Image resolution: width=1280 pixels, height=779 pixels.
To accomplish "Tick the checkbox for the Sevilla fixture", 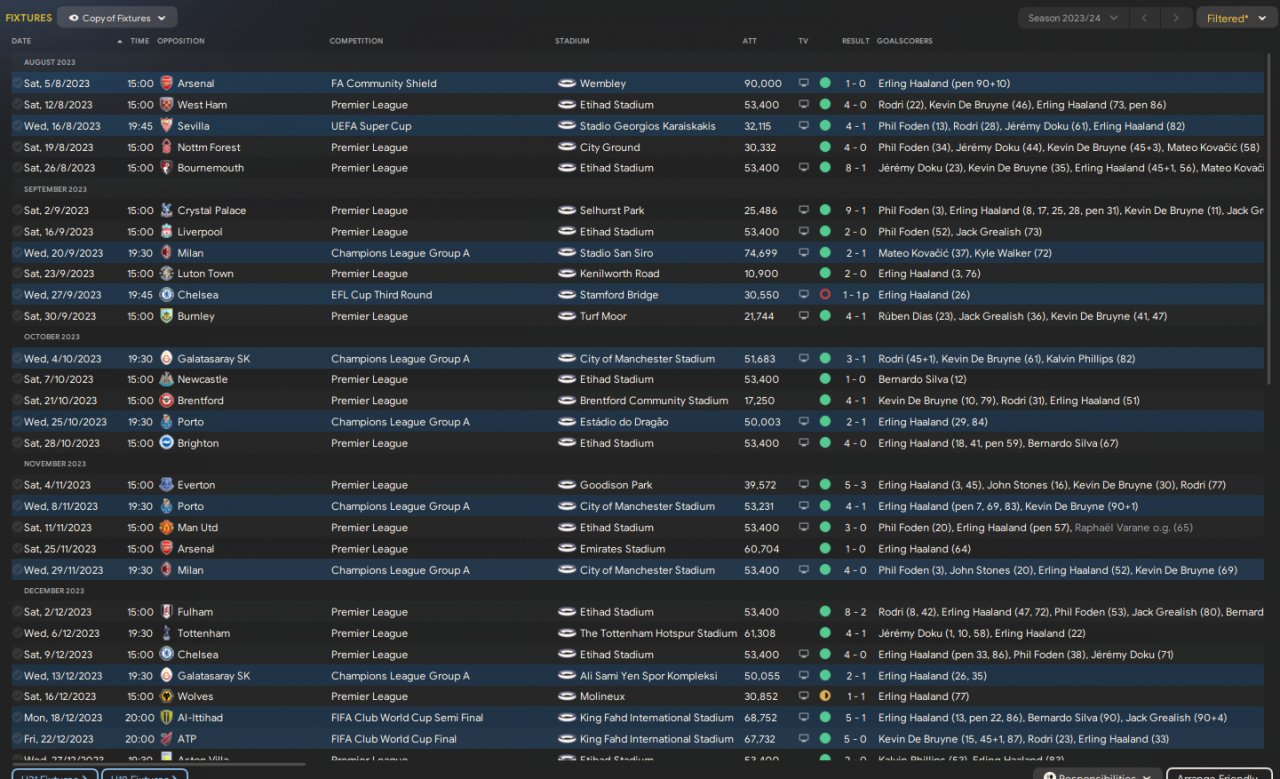I will point(17,126).
